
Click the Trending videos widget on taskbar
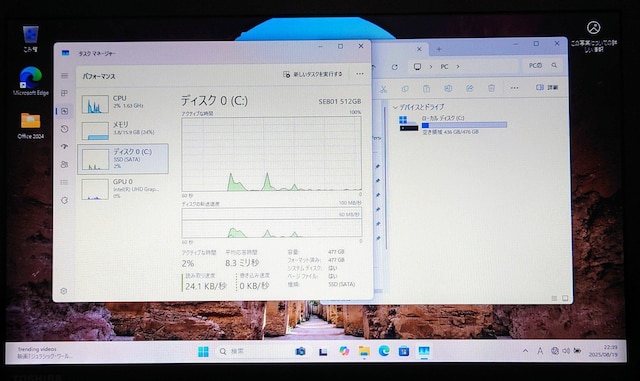tap(45, 352)
